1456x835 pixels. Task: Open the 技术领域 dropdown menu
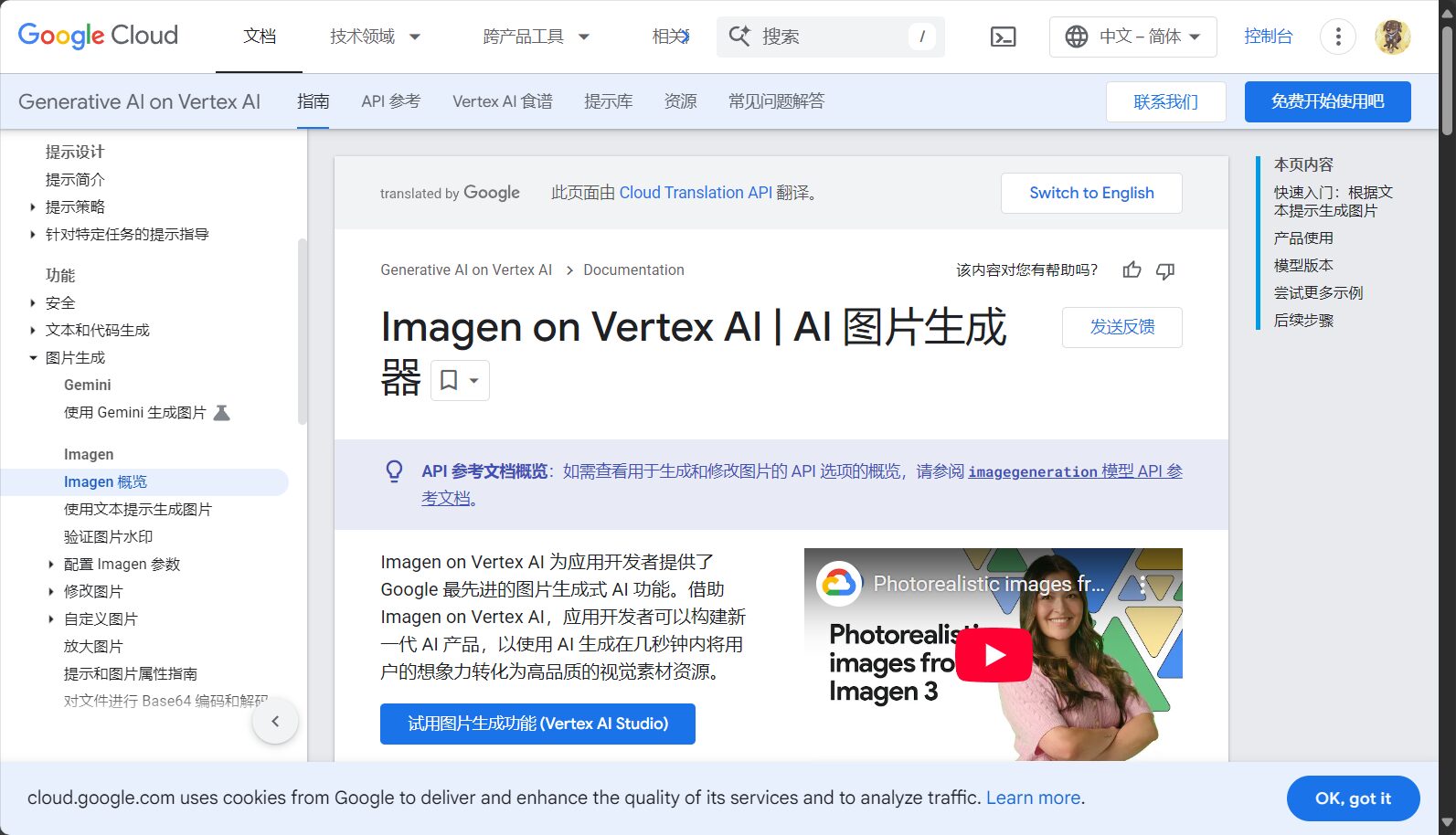pyautogui.click(x=376, y=37)
